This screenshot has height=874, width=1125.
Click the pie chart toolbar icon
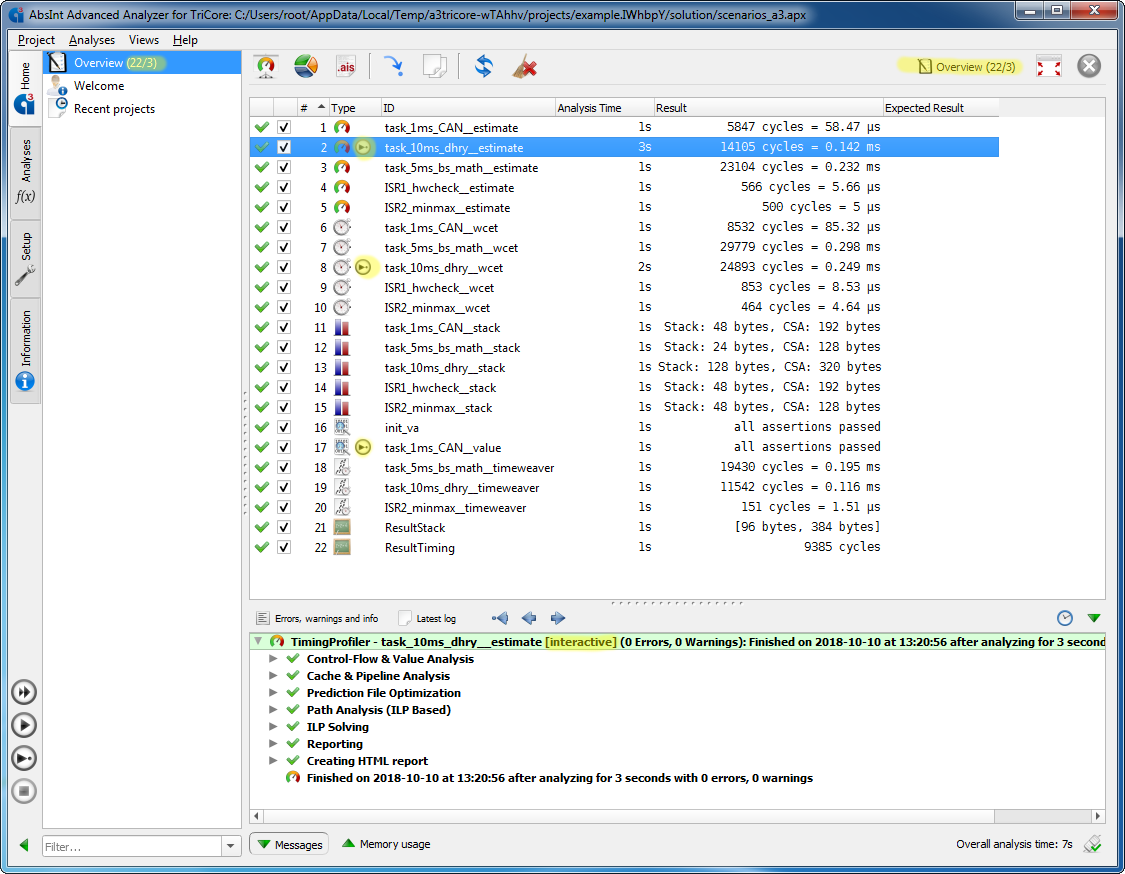306,67
